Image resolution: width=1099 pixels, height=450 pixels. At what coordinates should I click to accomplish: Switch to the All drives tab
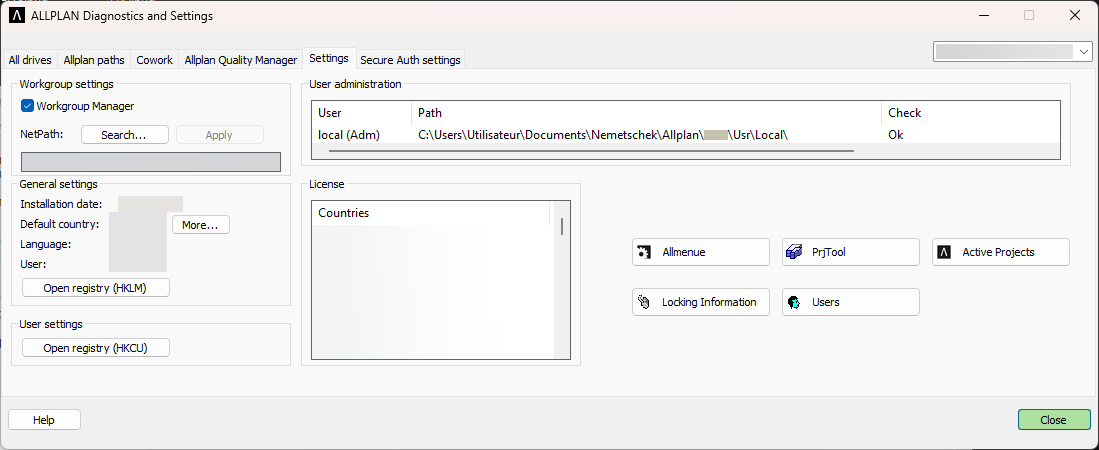point(30,60)
